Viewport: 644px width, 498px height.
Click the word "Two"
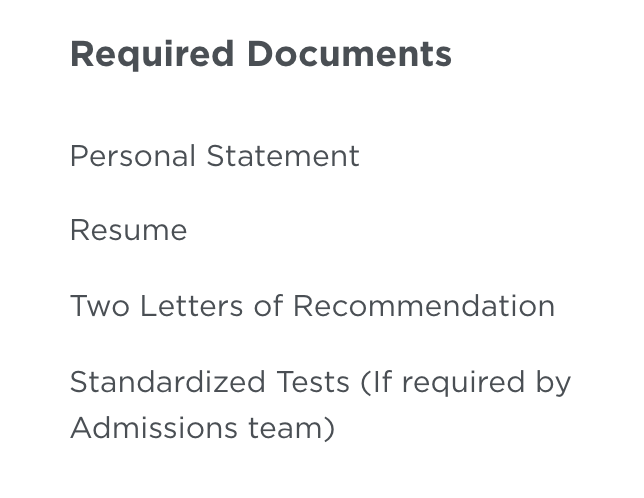100,306
